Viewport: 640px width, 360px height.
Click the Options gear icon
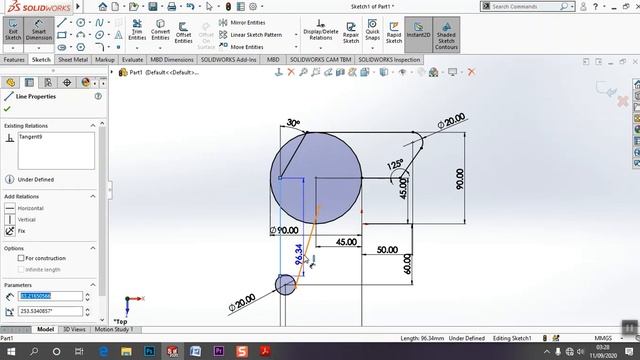tap(253, 6)
